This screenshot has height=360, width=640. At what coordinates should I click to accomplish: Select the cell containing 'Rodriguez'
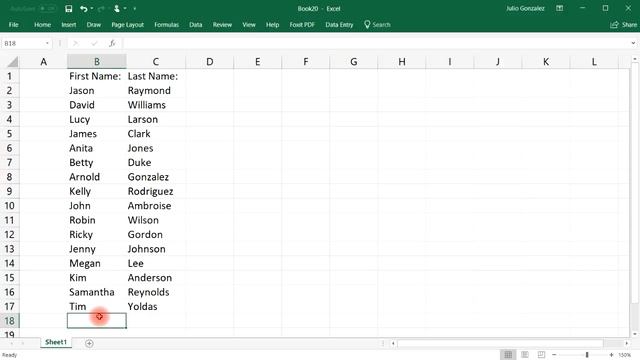pyautogui.click(x=156, y=191)
